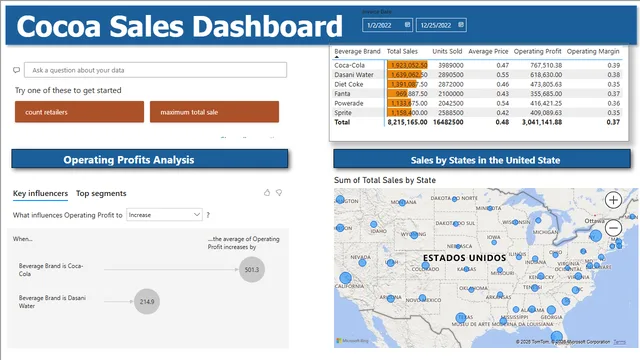640x360 pixels.
Task: Click total Operating Profit 3,041,141.88
Action: click(542, 122)
